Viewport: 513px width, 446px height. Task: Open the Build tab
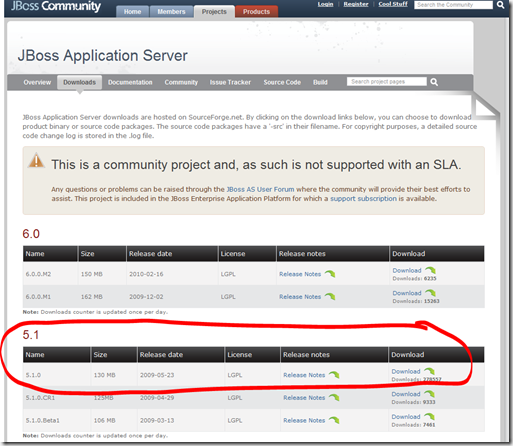tap(320, 82)
